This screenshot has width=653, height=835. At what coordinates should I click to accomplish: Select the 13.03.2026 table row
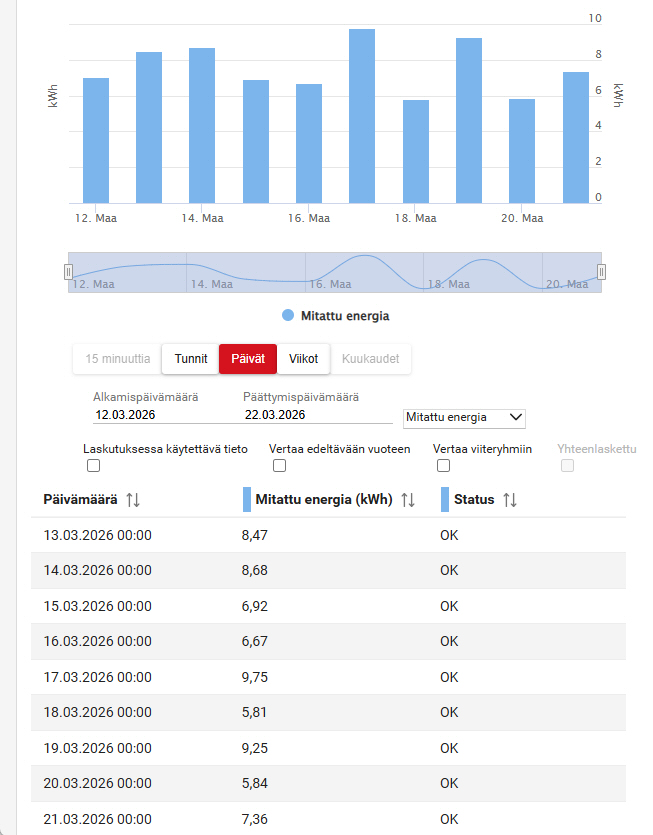[98, 535]
